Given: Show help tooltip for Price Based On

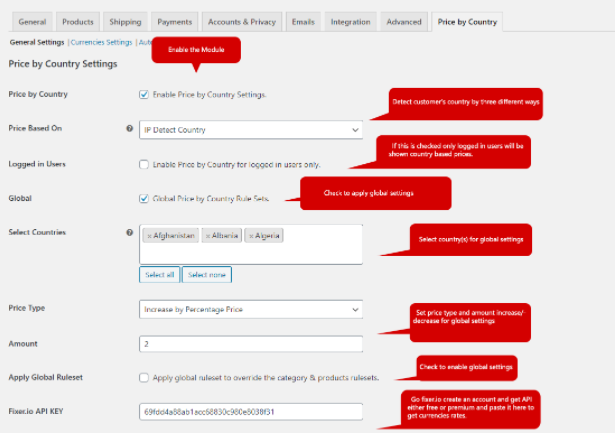Looking at the screenshot, I should 129,128.
